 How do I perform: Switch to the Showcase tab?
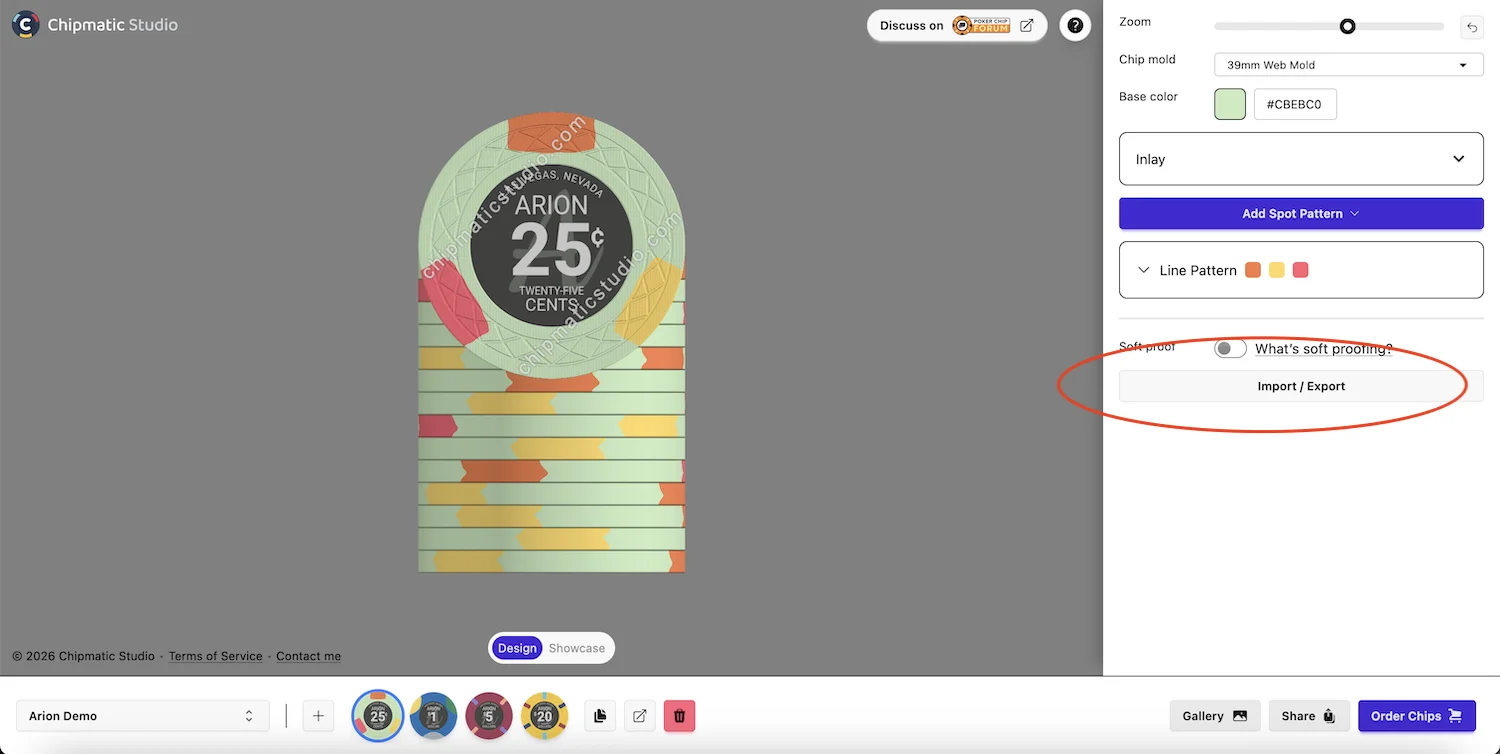(x=577, y=648)
